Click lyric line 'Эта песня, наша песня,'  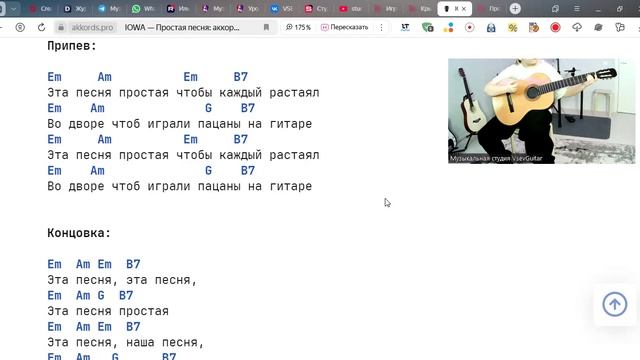(126, 342)
